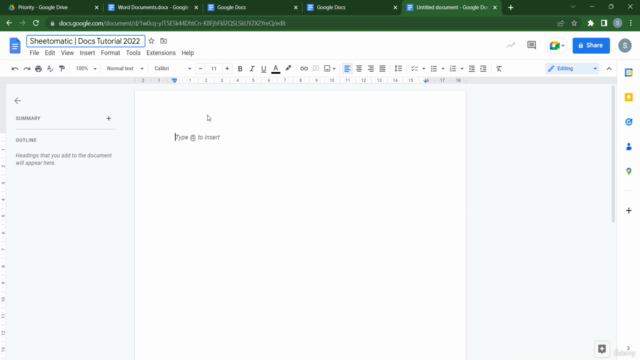Increase the indent
This screenshot has height=360, width=640.
483,69
